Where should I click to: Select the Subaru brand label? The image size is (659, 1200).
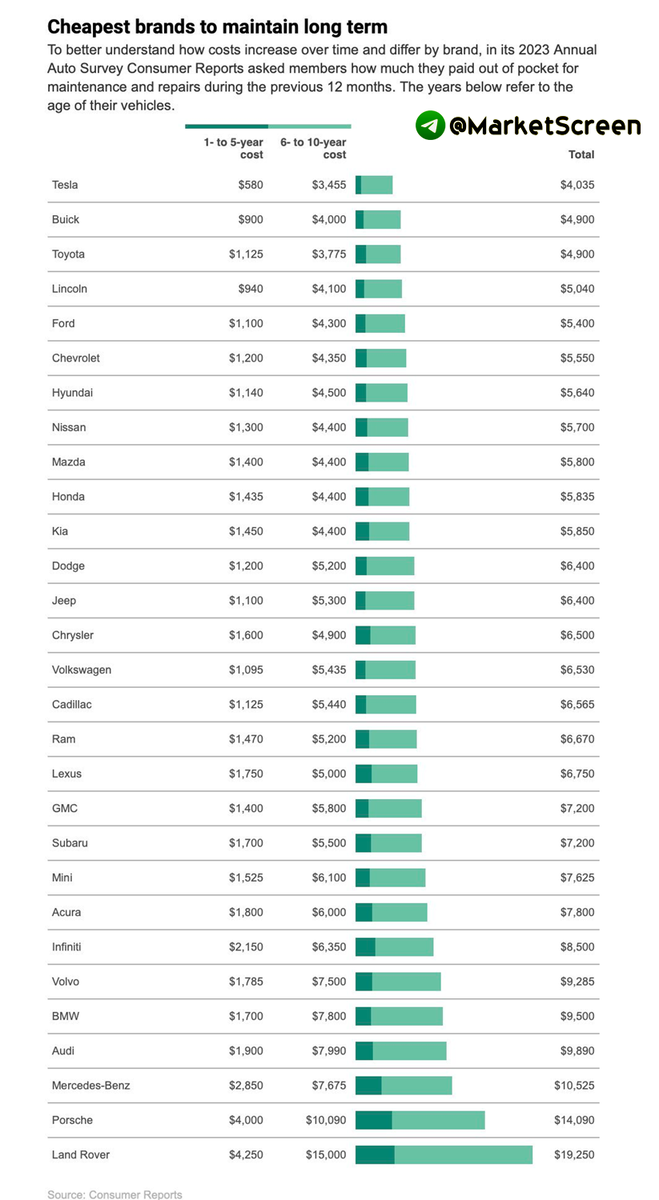(70, 843)
